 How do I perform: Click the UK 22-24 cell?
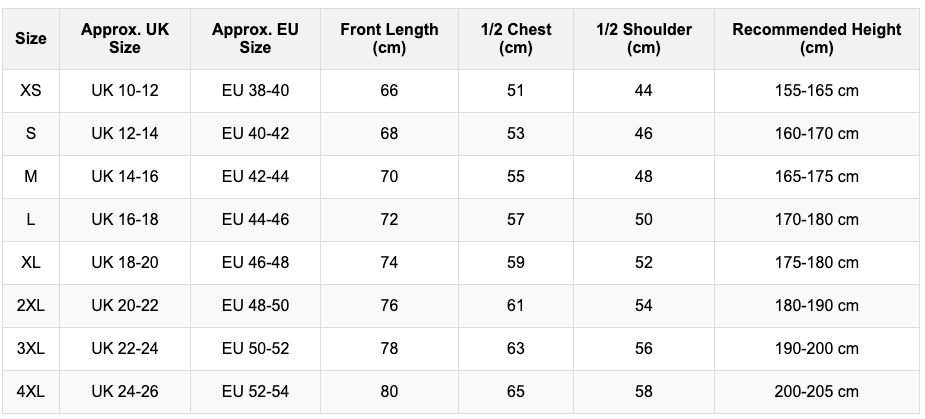(125, 349)
